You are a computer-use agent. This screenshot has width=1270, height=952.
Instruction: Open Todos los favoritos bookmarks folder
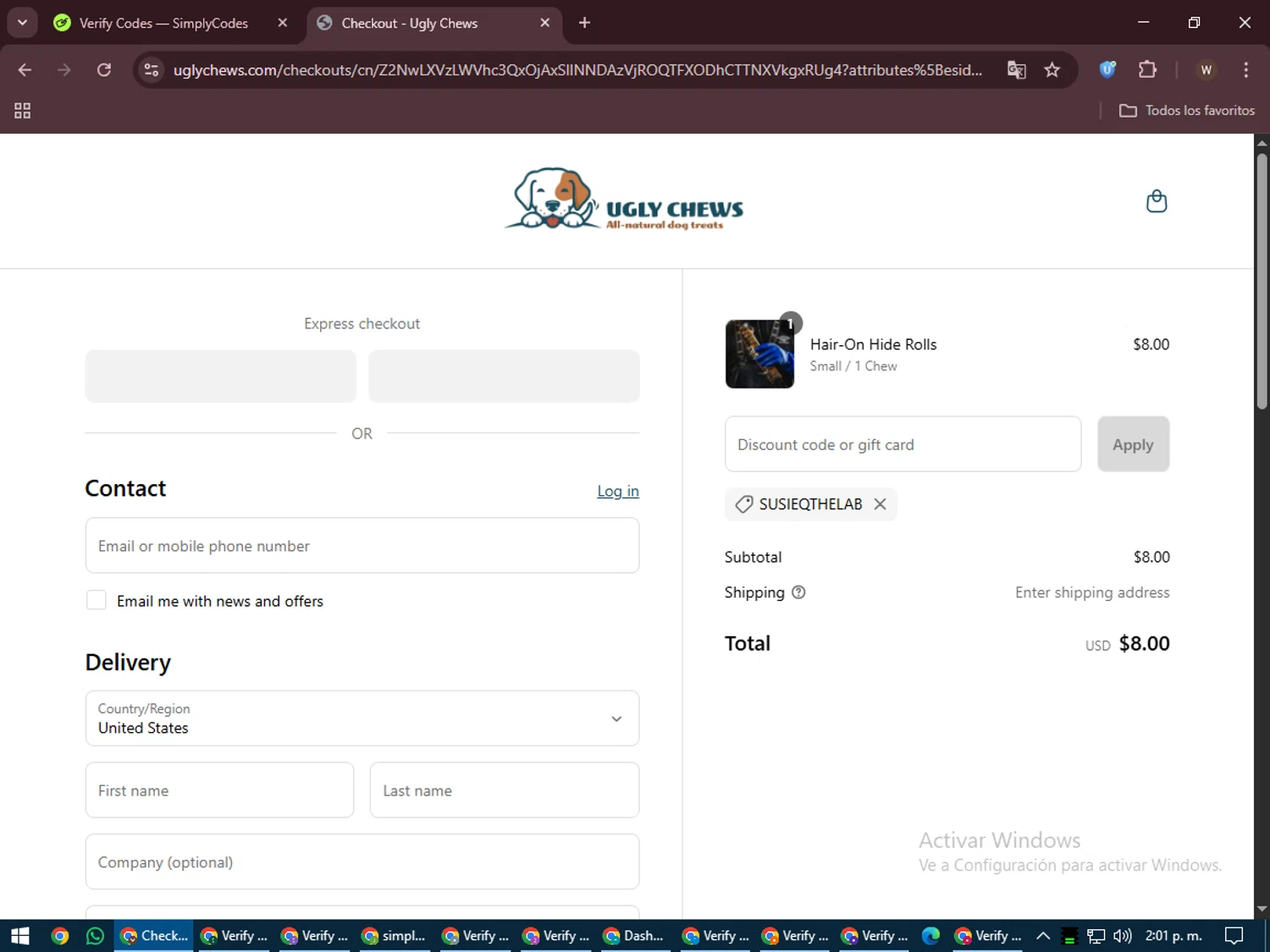click(x=1187, y=111)
